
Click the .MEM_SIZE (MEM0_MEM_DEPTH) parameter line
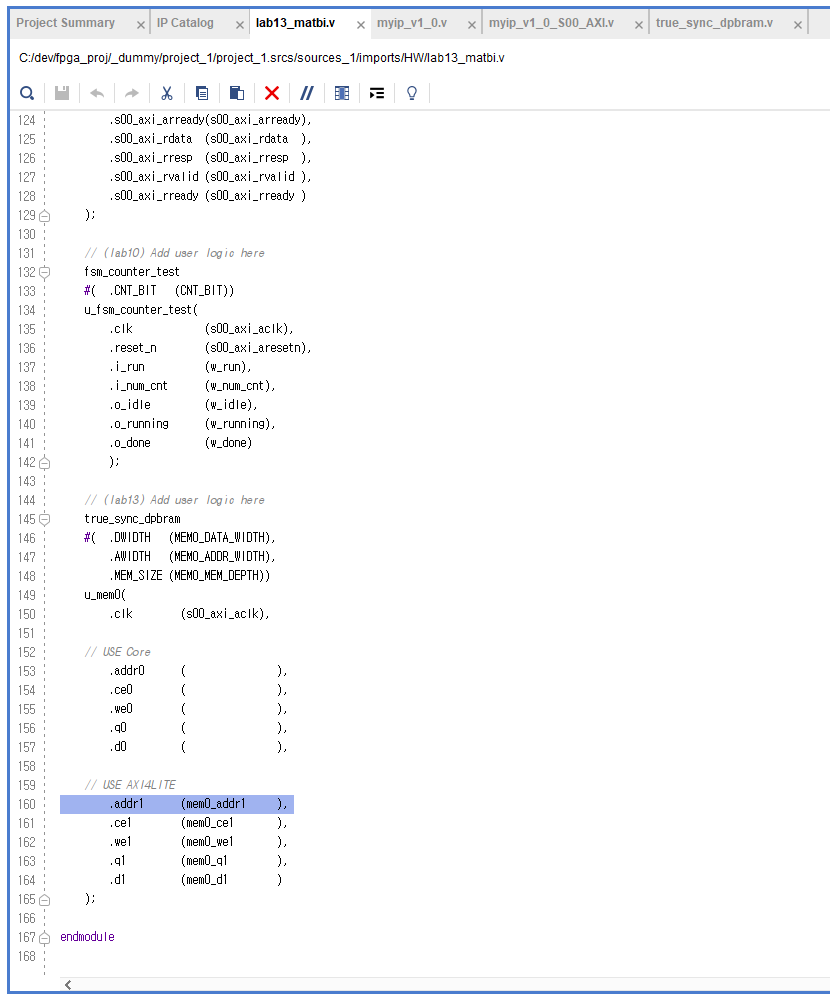click(x=190, y=576)
